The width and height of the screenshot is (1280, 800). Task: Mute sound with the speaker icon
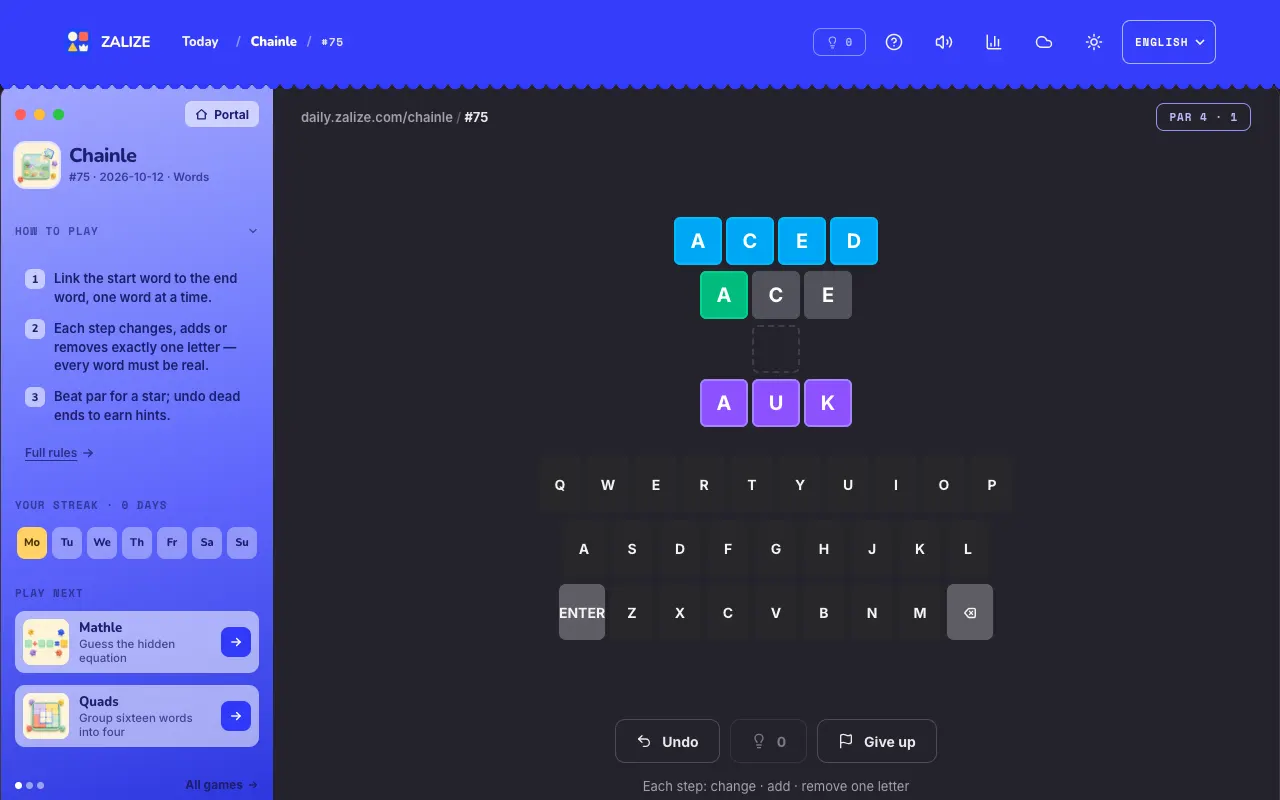coord(944,42)
